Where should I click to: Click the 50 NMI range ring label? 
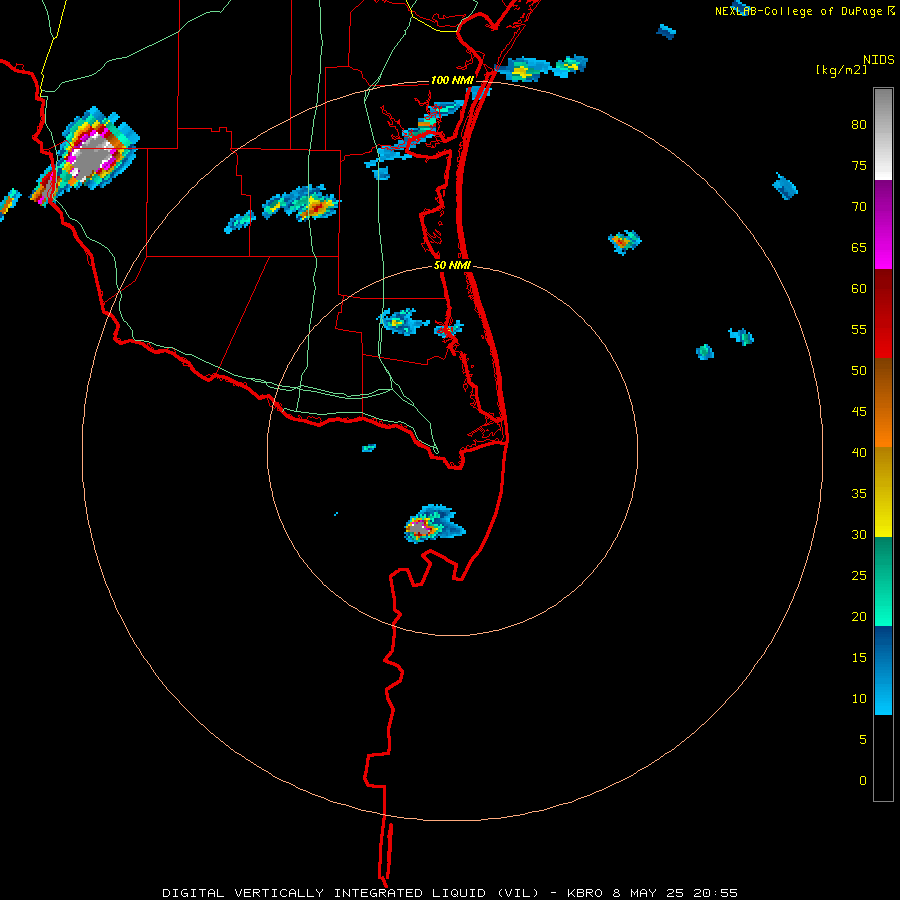click(x=452, y=265)
